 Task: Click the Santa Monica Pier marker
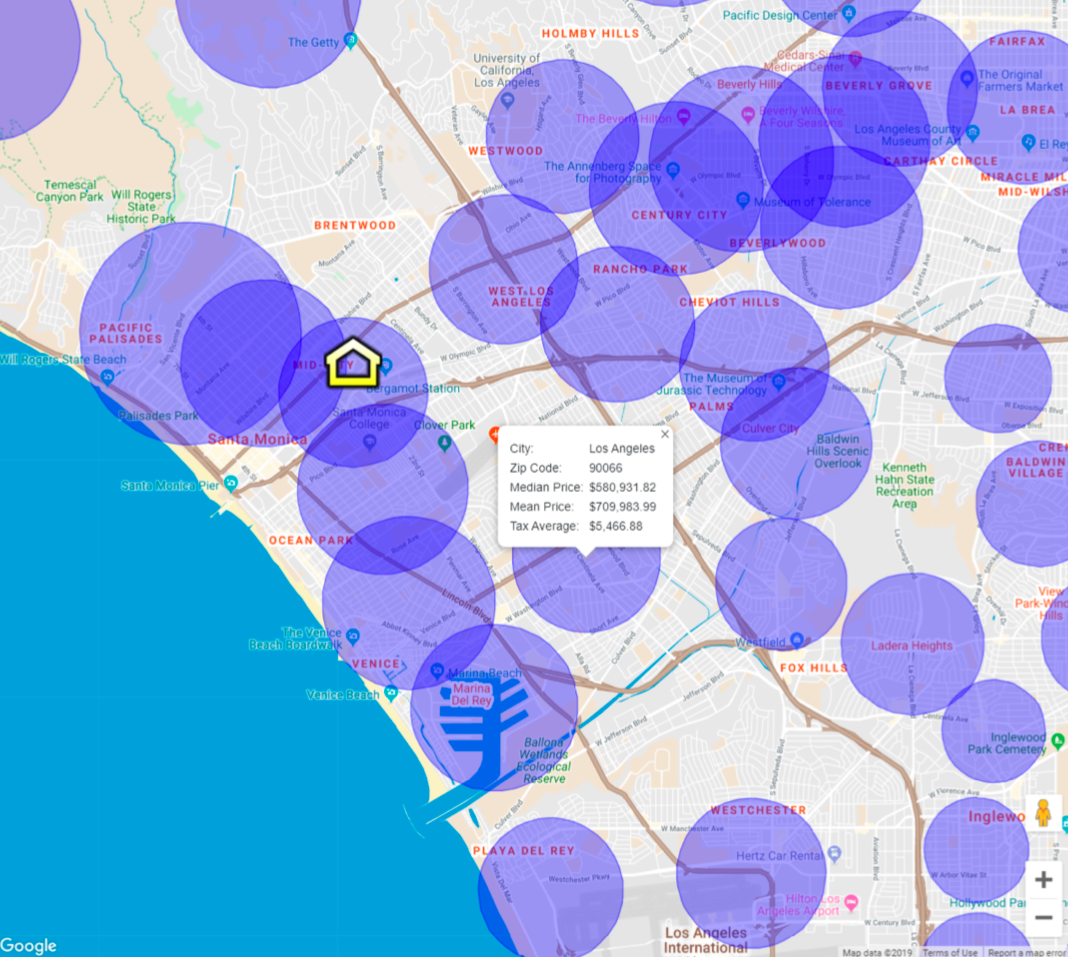click(x=231, y=485)
